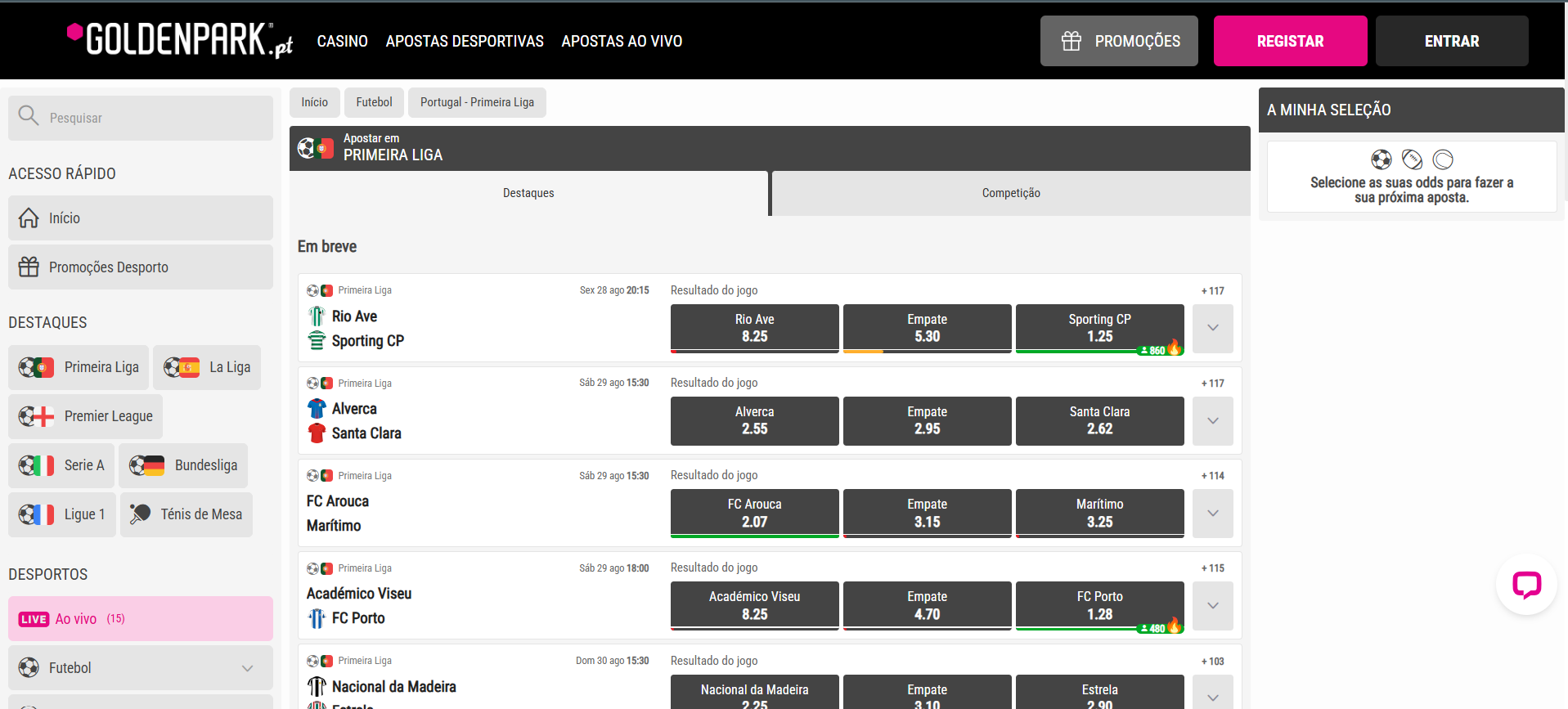Image resolution: width=1568 pixels, height=709 pixels.
Task: Click the Sporting CP team crest
Action: coord(317,340)
